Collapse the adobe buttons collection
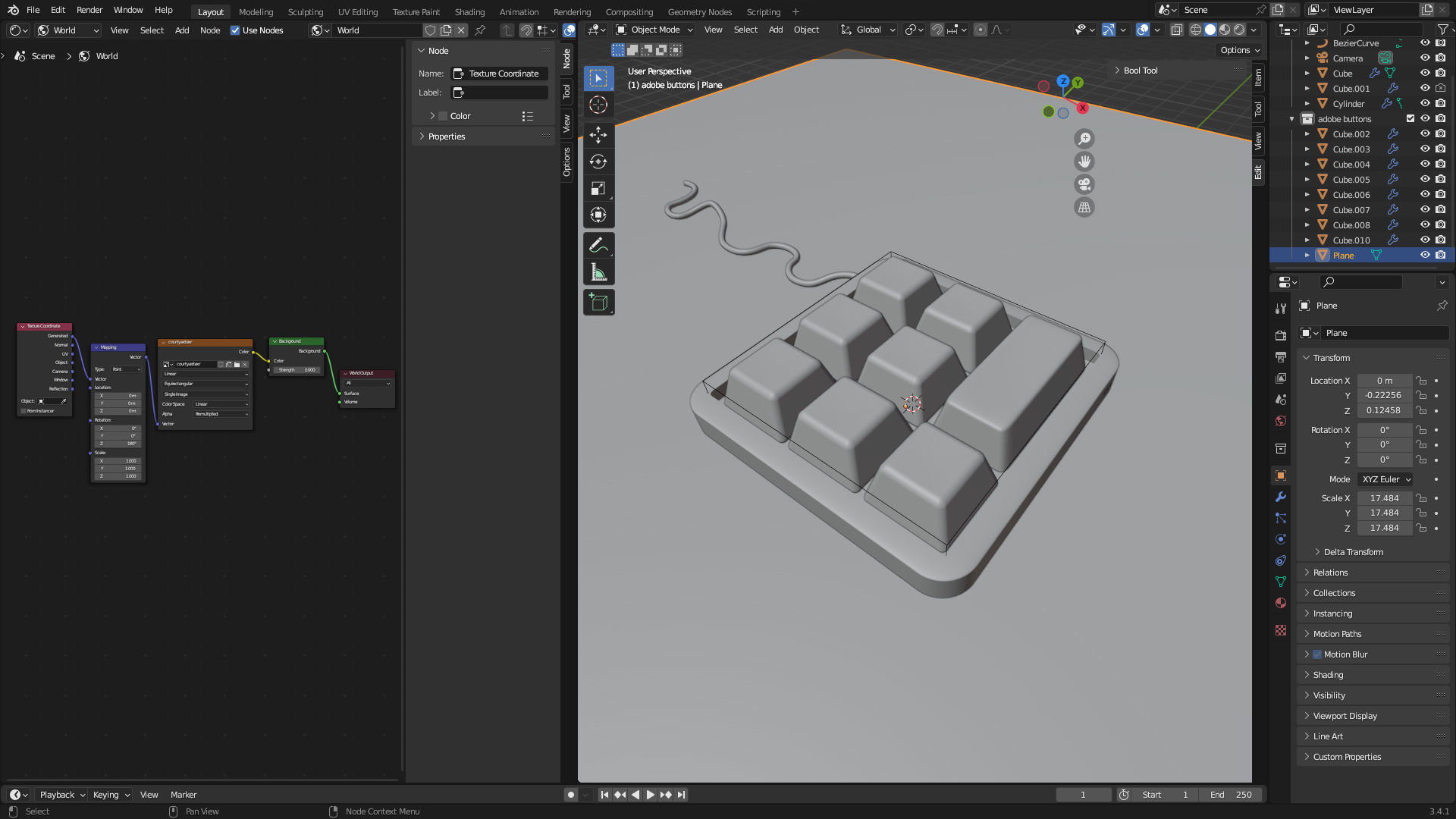Screen dimensions: 1456x819 click(1291, 119)
